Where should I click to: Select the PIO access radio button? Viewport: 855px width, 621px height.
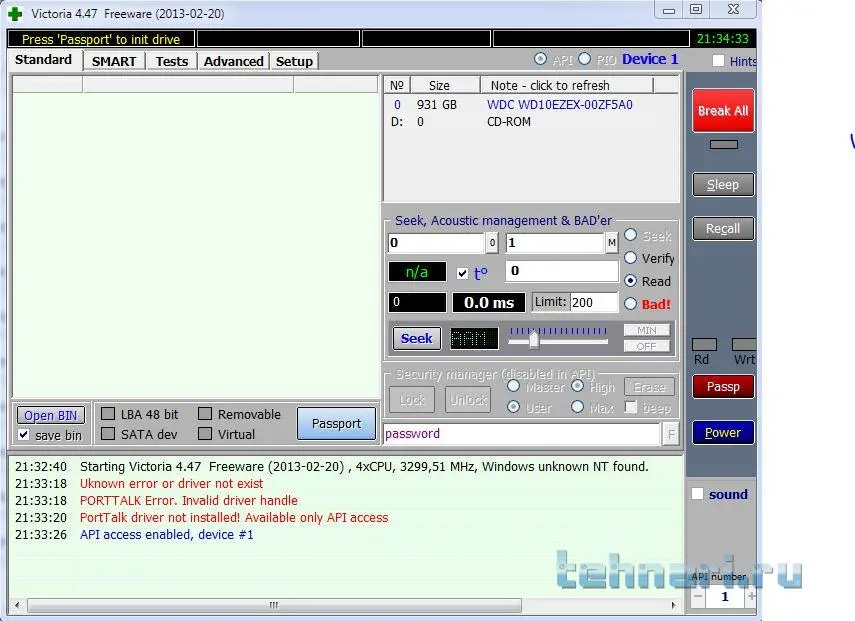pos(584,58)
